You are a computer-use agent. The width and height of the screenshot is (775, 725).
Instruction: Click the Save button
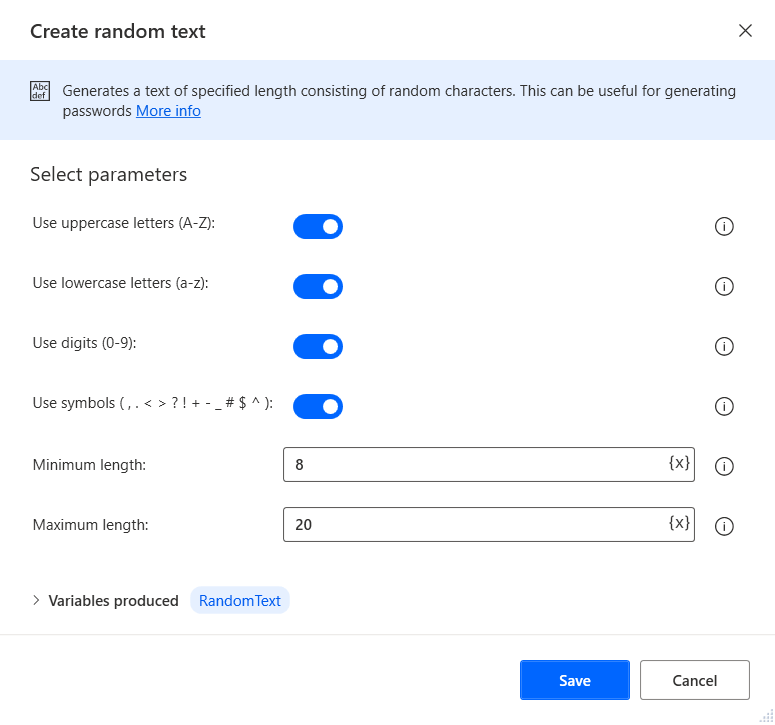[x=575, y=680]
